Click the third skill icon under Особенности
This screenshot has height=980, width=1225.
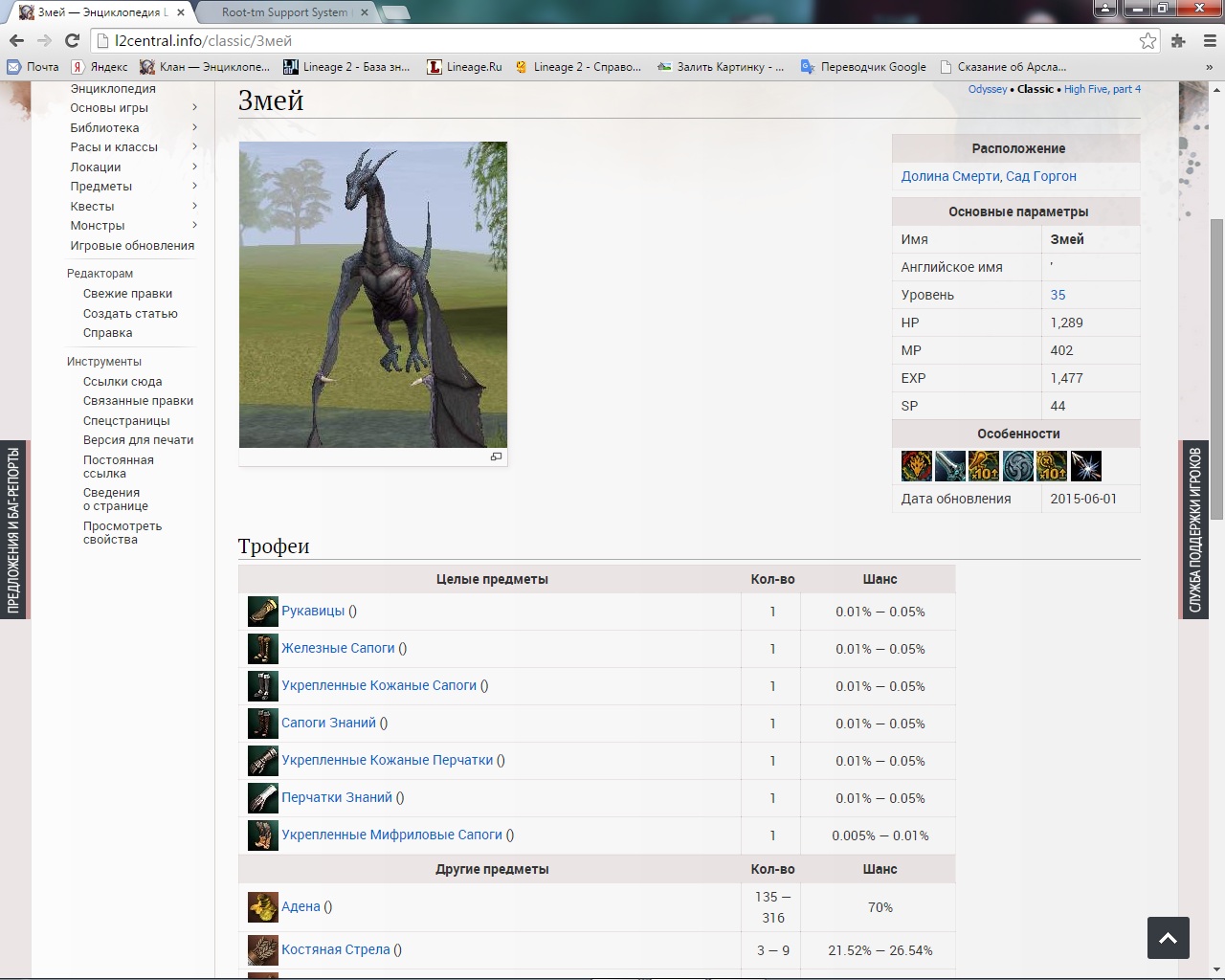[x=984, y=466]
